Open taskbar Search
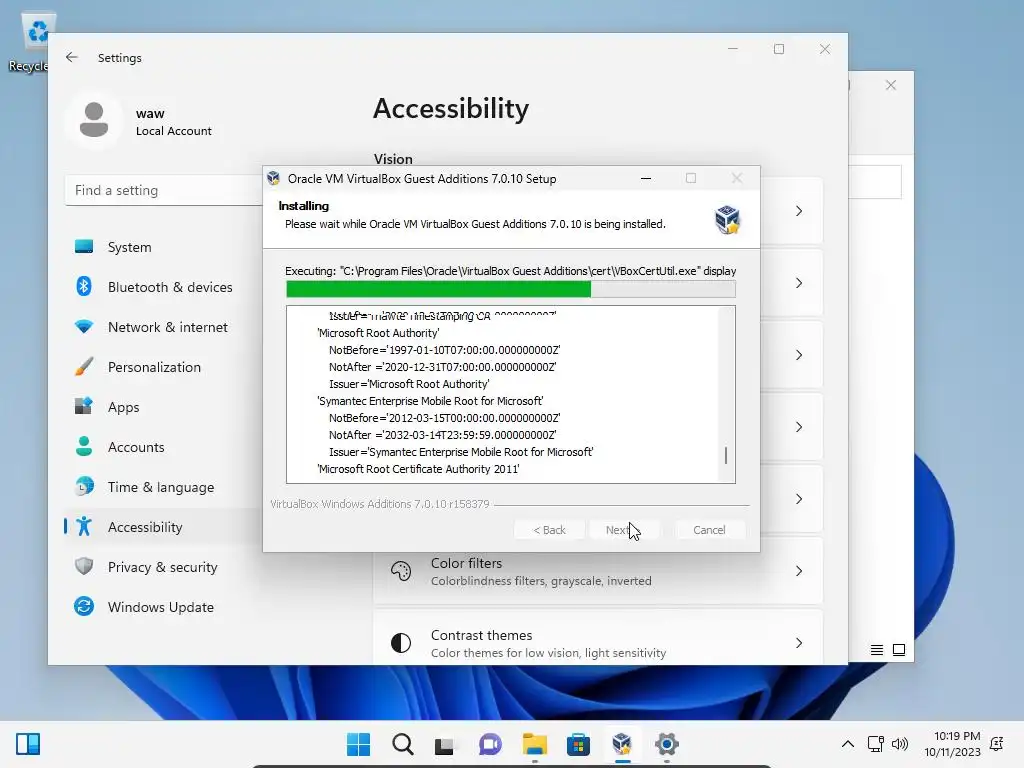 403,744
